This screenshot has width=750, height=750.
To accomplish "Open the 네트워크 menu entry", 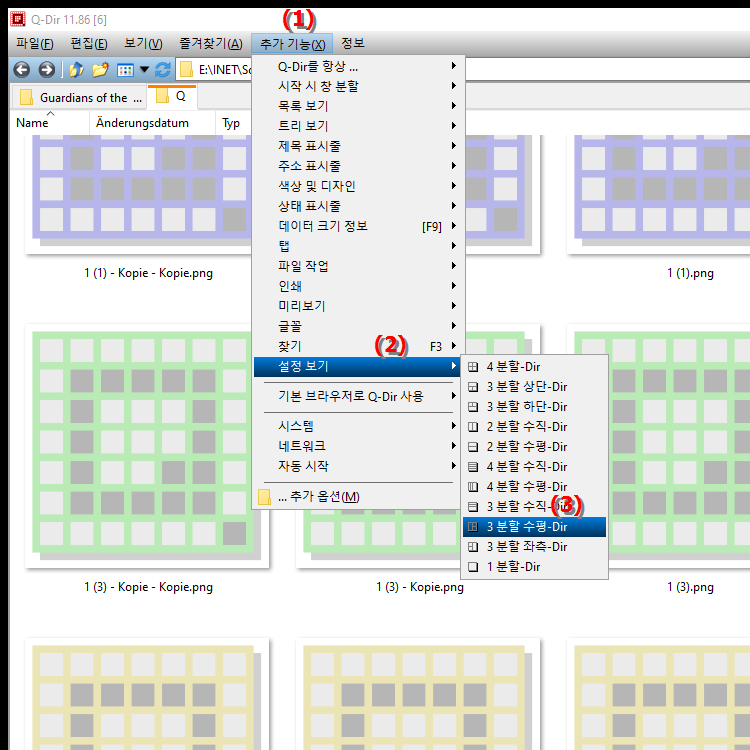I will coord(358,446).
